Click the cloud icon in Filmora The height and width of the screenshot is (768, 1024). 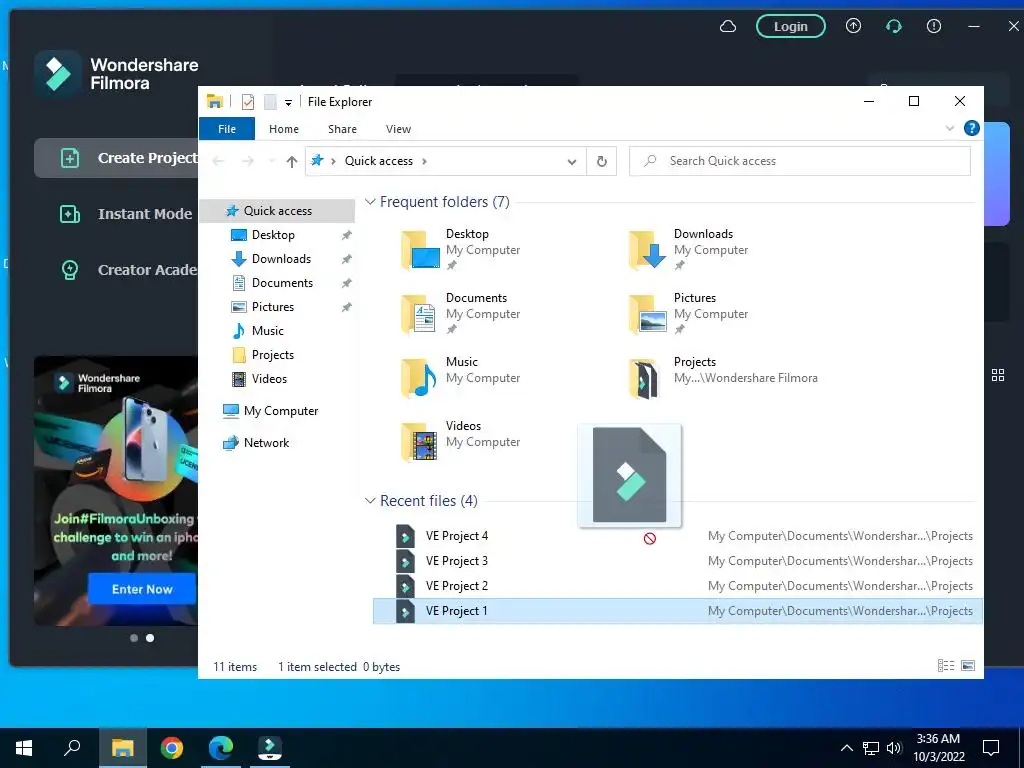coord(728,27)
